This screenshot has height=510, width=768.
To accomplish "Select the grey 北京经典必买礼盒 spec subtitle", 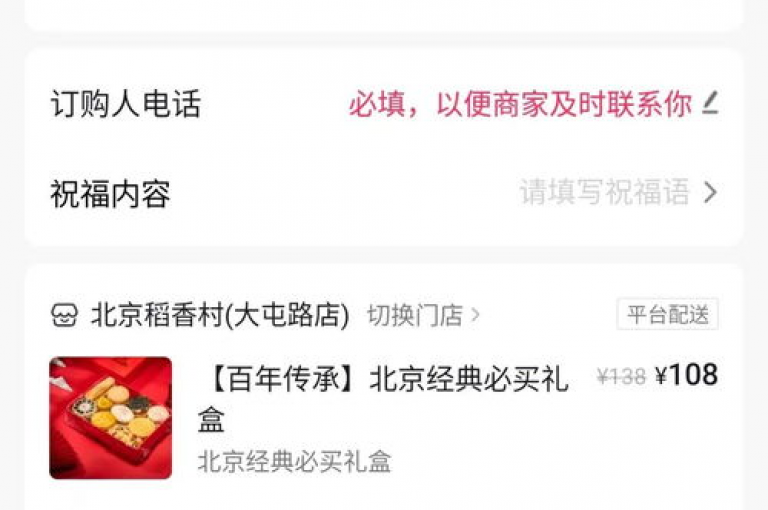I will 294,461.
